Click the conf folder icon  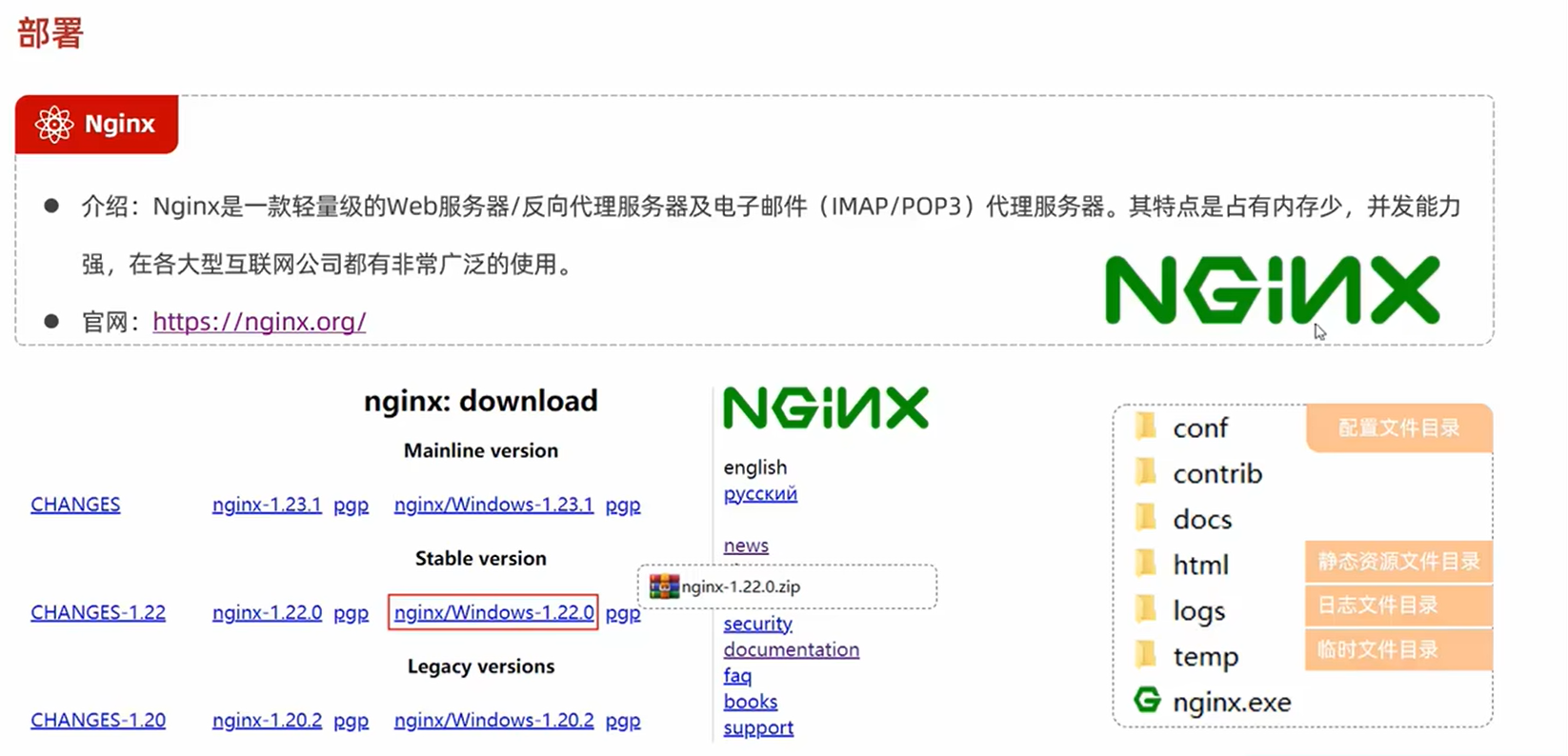(x=1146, y=426)
